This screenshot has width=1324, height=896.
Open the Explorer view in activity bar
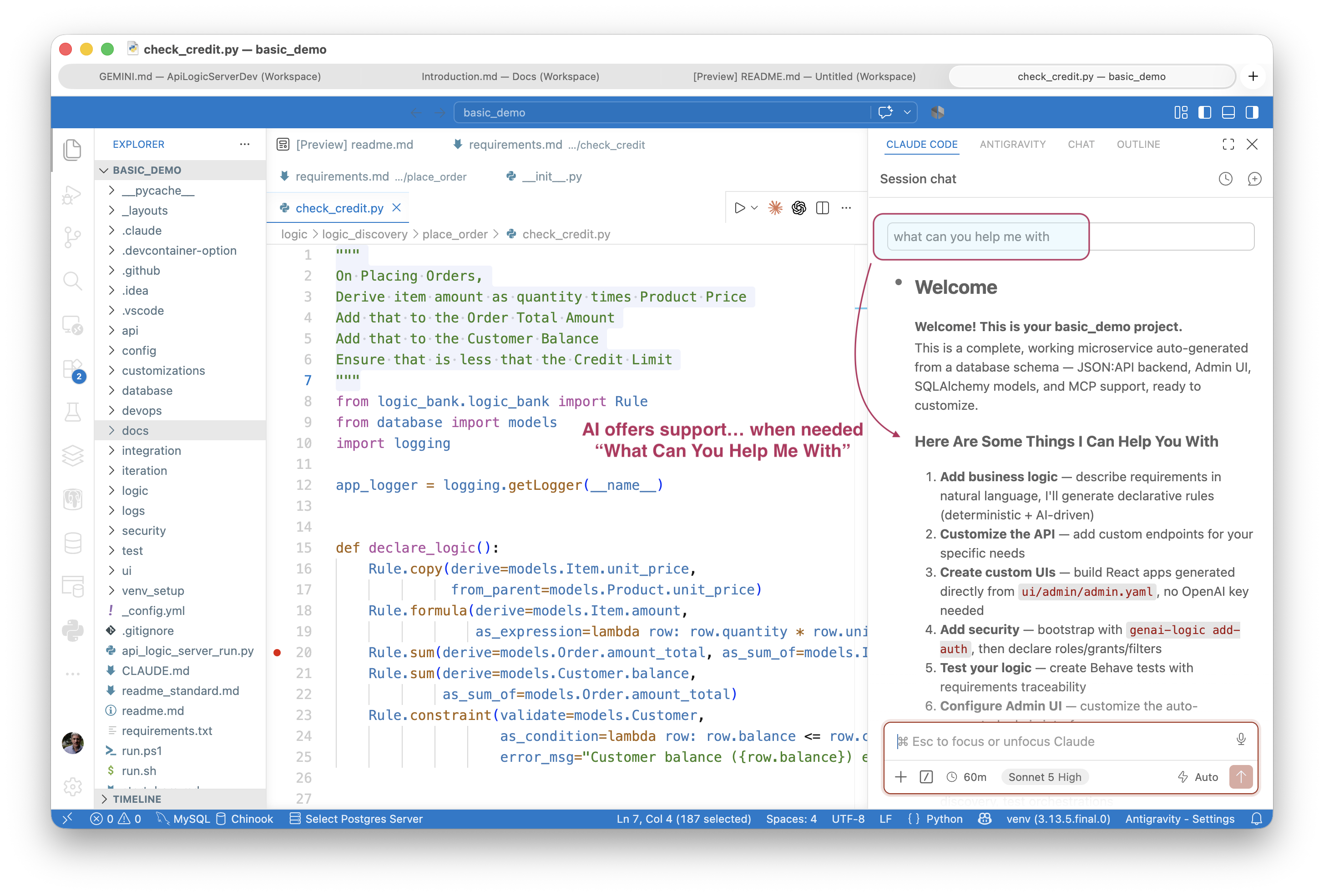pos(72,151)
